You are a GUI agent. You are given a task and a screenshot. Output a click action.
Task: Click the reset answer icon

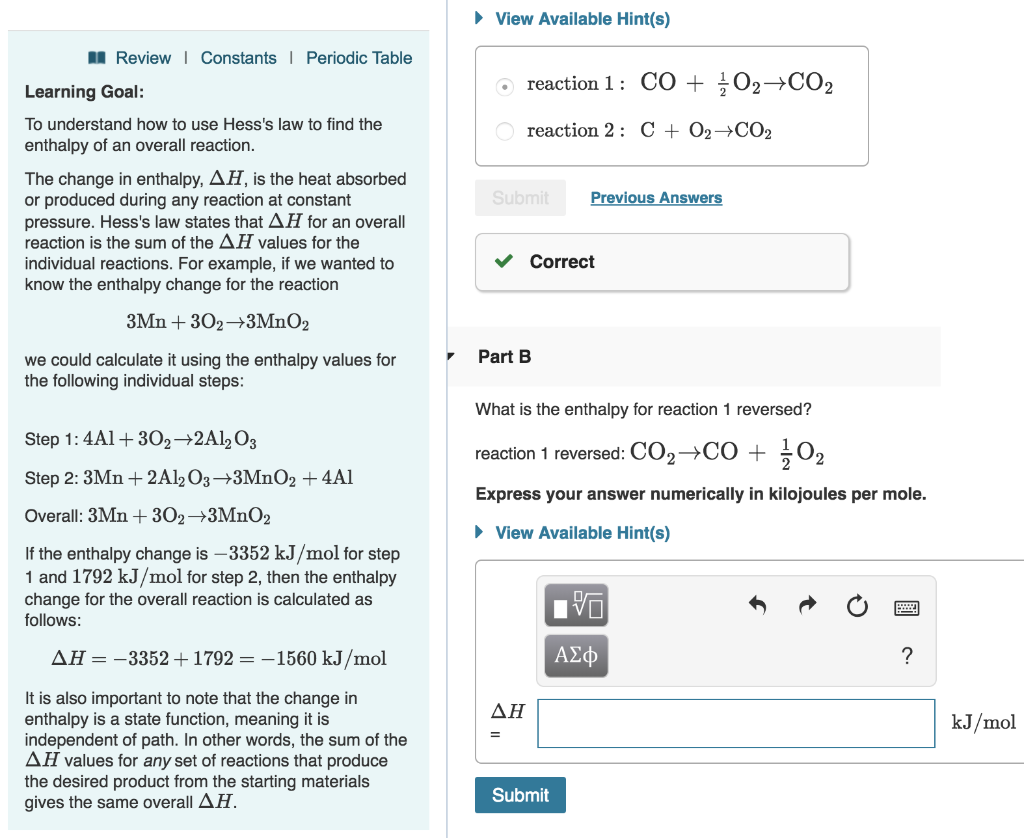click(857, 606)
